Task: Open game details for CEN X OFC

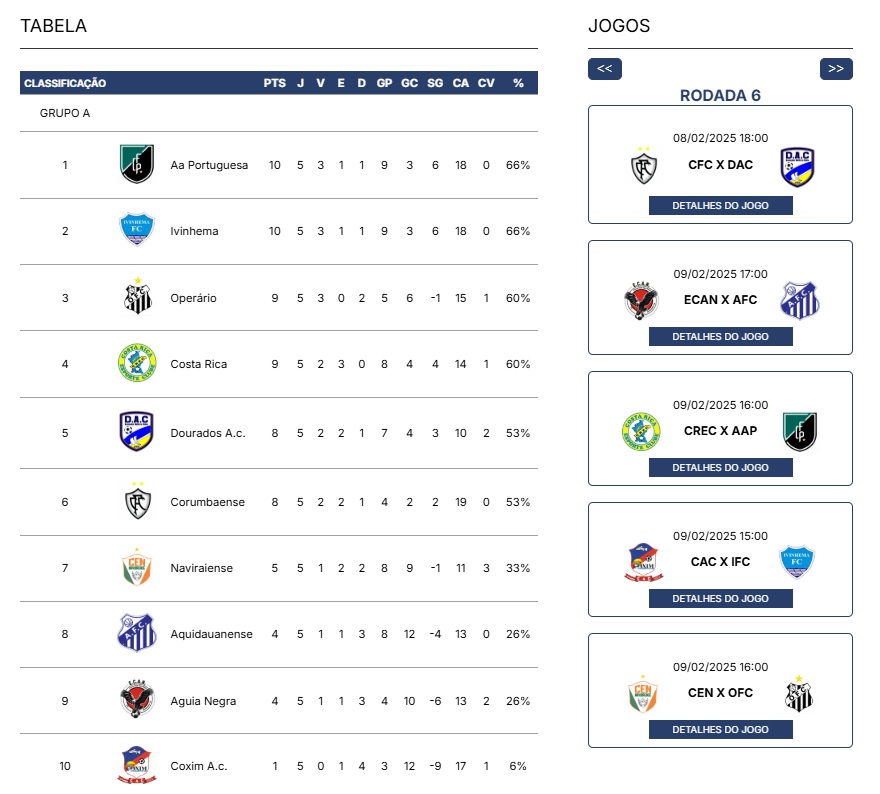Action: [x=721, y=729]
